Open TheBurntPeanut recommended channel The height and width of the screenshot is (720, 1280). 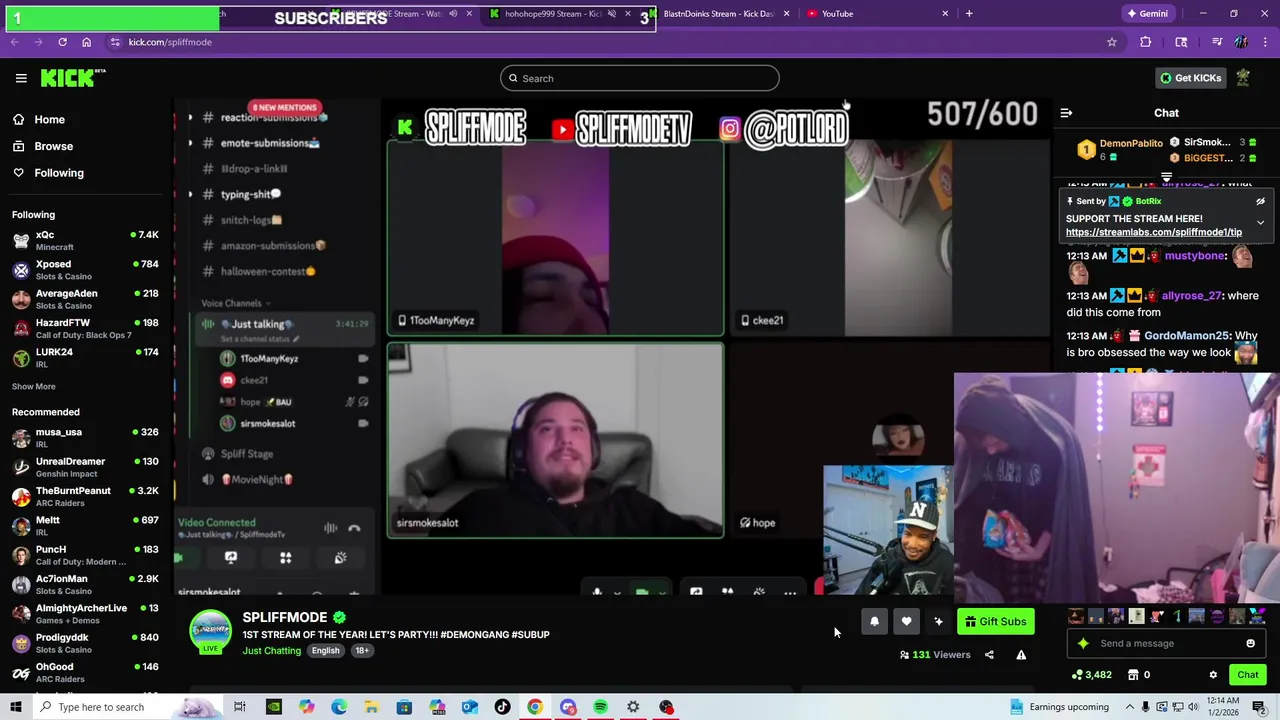click(x=85, y=496)
